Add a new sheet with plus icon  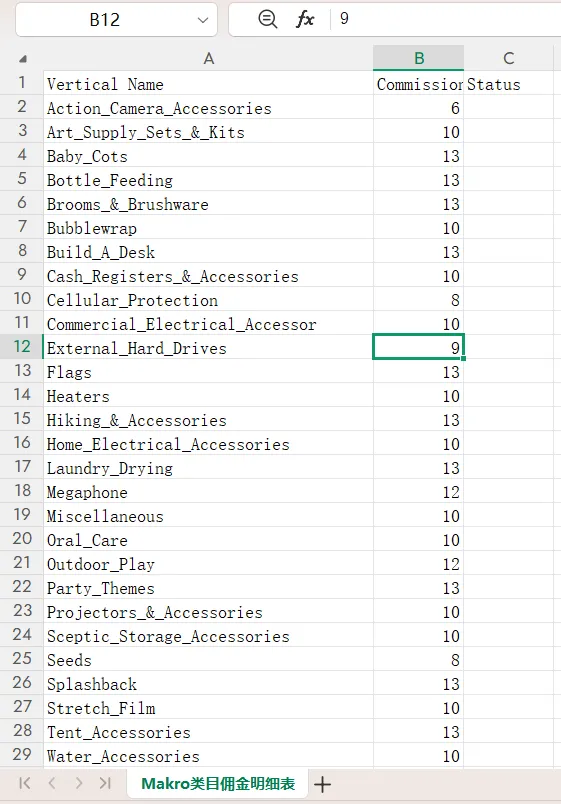tap(322, 784)
